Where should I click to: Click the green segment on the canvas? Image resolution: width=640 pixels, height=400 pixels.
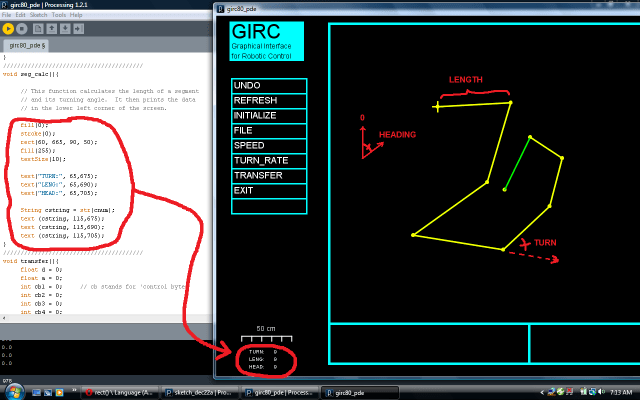pos(517,163)
